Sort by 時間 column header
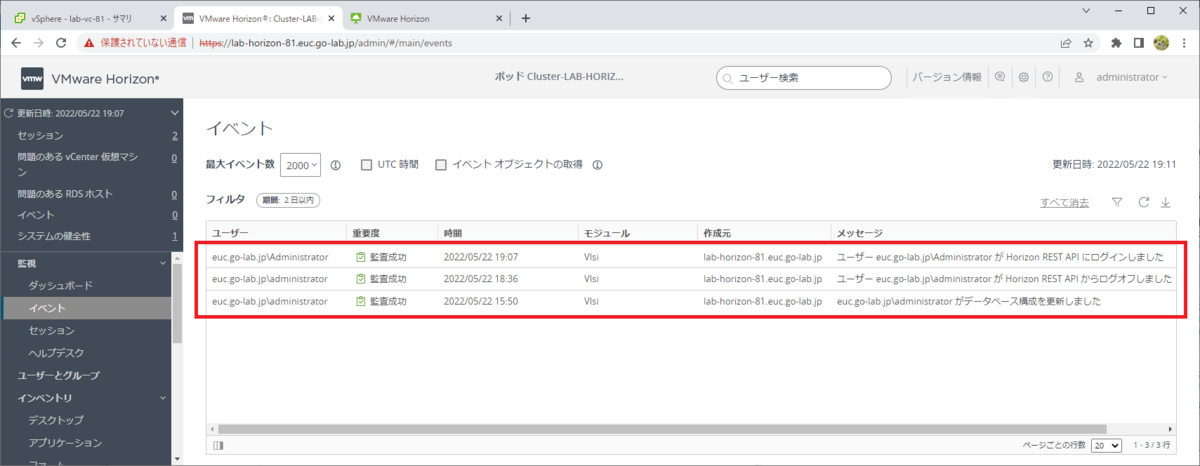 451,233
